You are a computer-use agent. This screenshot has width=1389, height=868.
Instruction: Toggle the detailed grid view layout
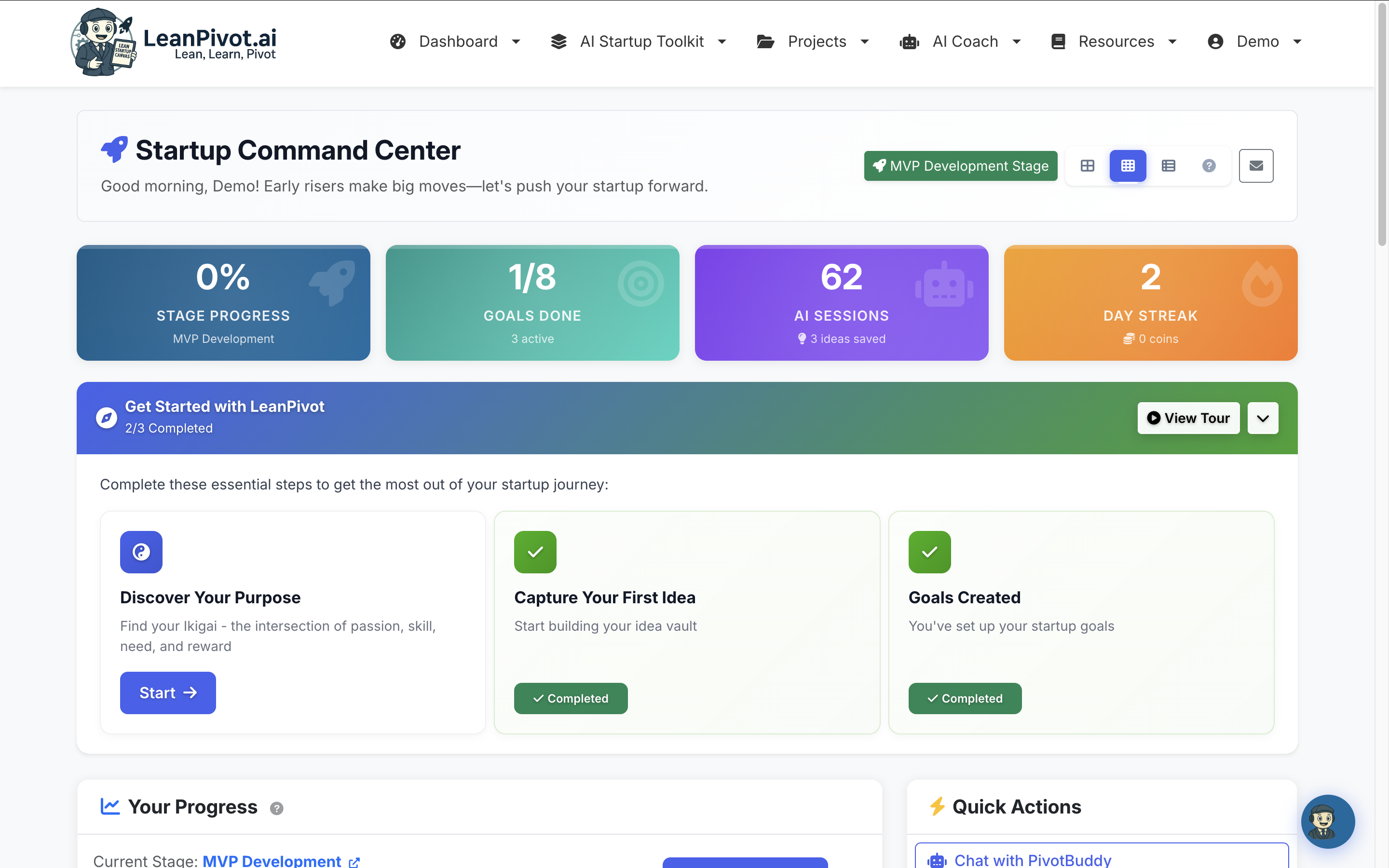pyautogui.click(x=1127, y=165)
